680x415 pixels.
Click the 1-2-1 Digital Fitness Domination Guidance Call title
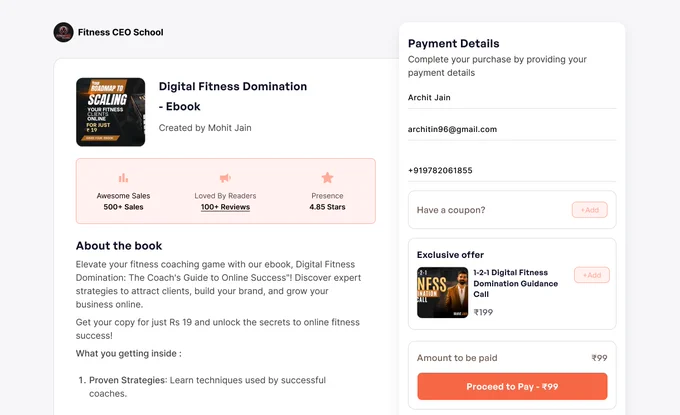516,283
